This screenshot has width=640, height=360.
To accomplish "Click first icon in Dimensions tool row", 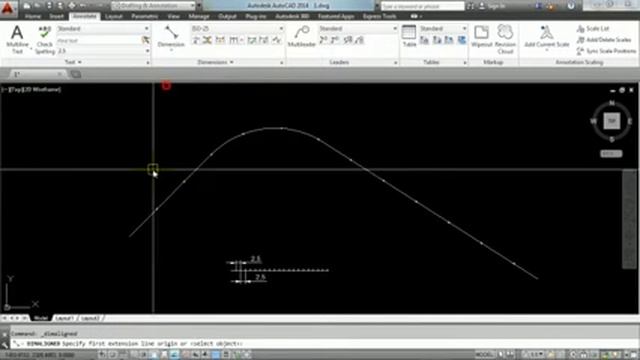I will (x=196, y=40).
